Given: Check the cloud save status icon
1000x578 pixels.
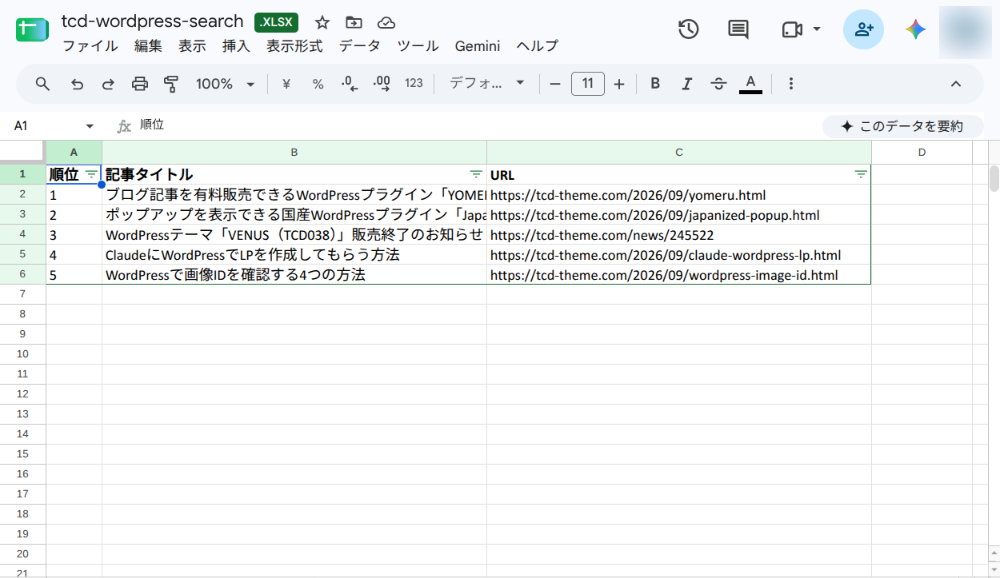Looking at the screenshot, I should [386, 23].
